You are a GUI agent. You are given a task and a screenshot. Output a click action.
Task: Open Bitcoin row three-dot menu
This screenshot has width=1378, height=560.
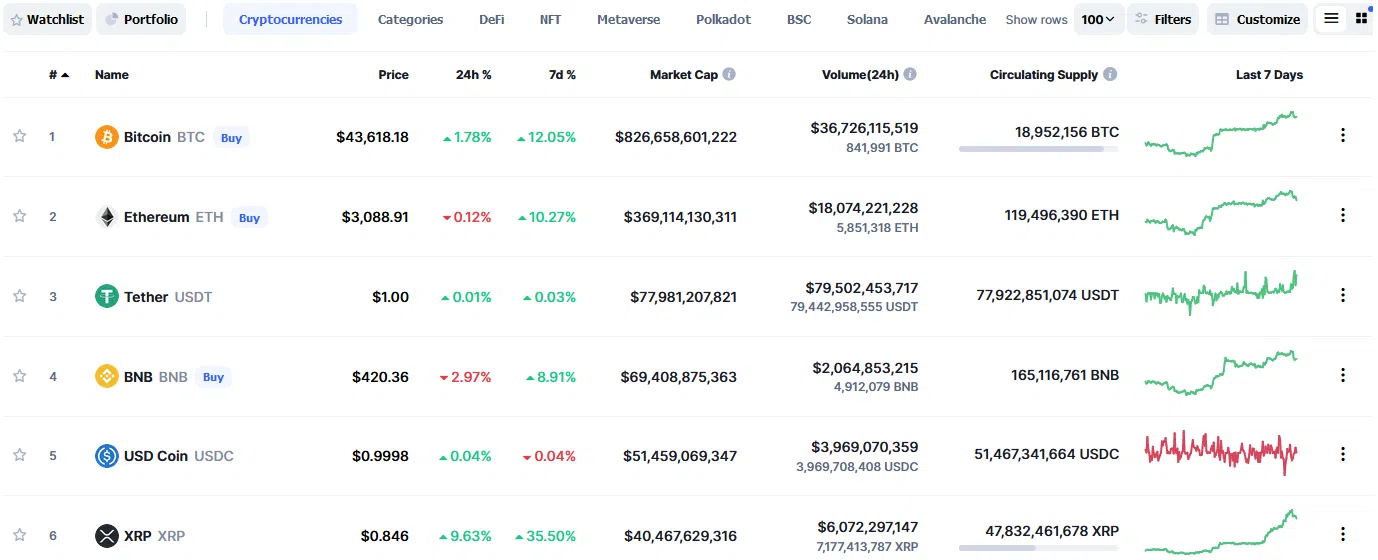(x=1343, y=135)
